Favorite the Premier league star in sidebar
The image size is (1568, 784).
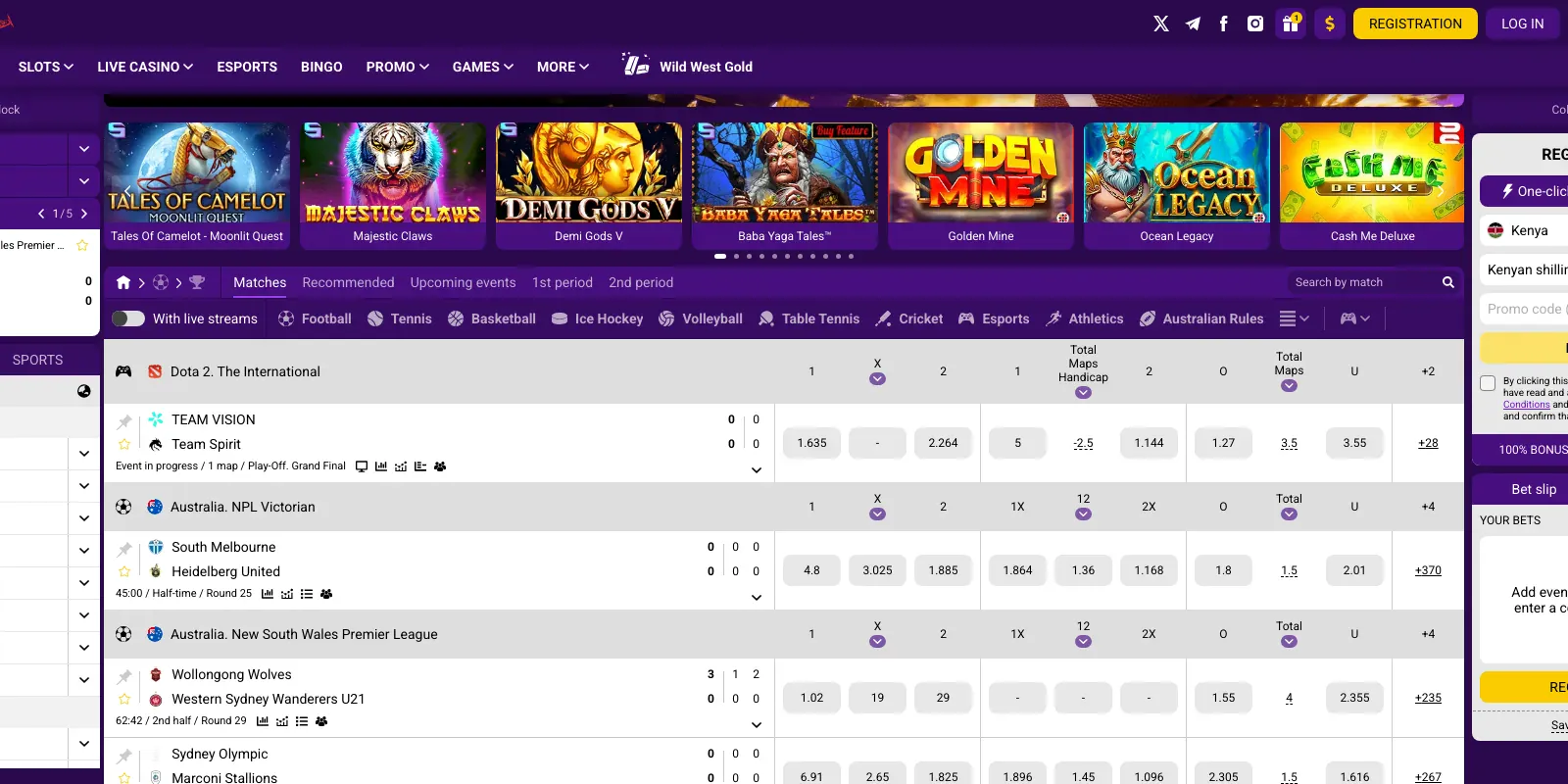coord(82,245)
